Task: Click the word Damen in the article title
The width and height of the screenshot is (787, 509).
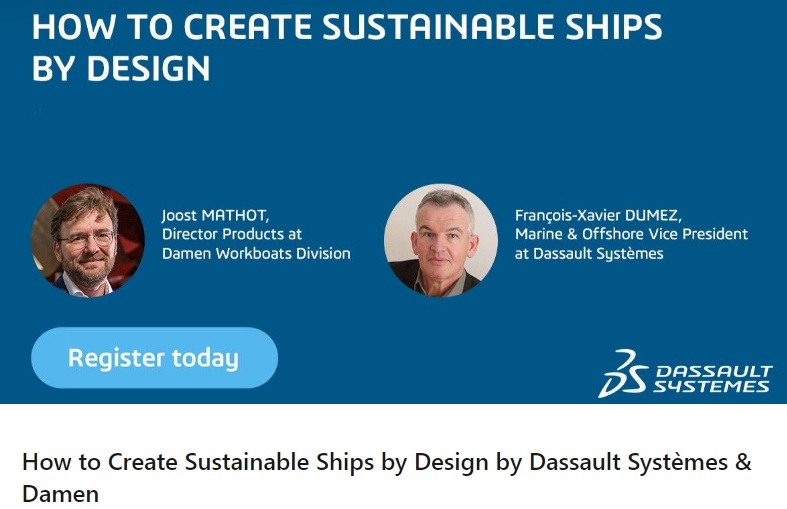Action: [60, 494]
